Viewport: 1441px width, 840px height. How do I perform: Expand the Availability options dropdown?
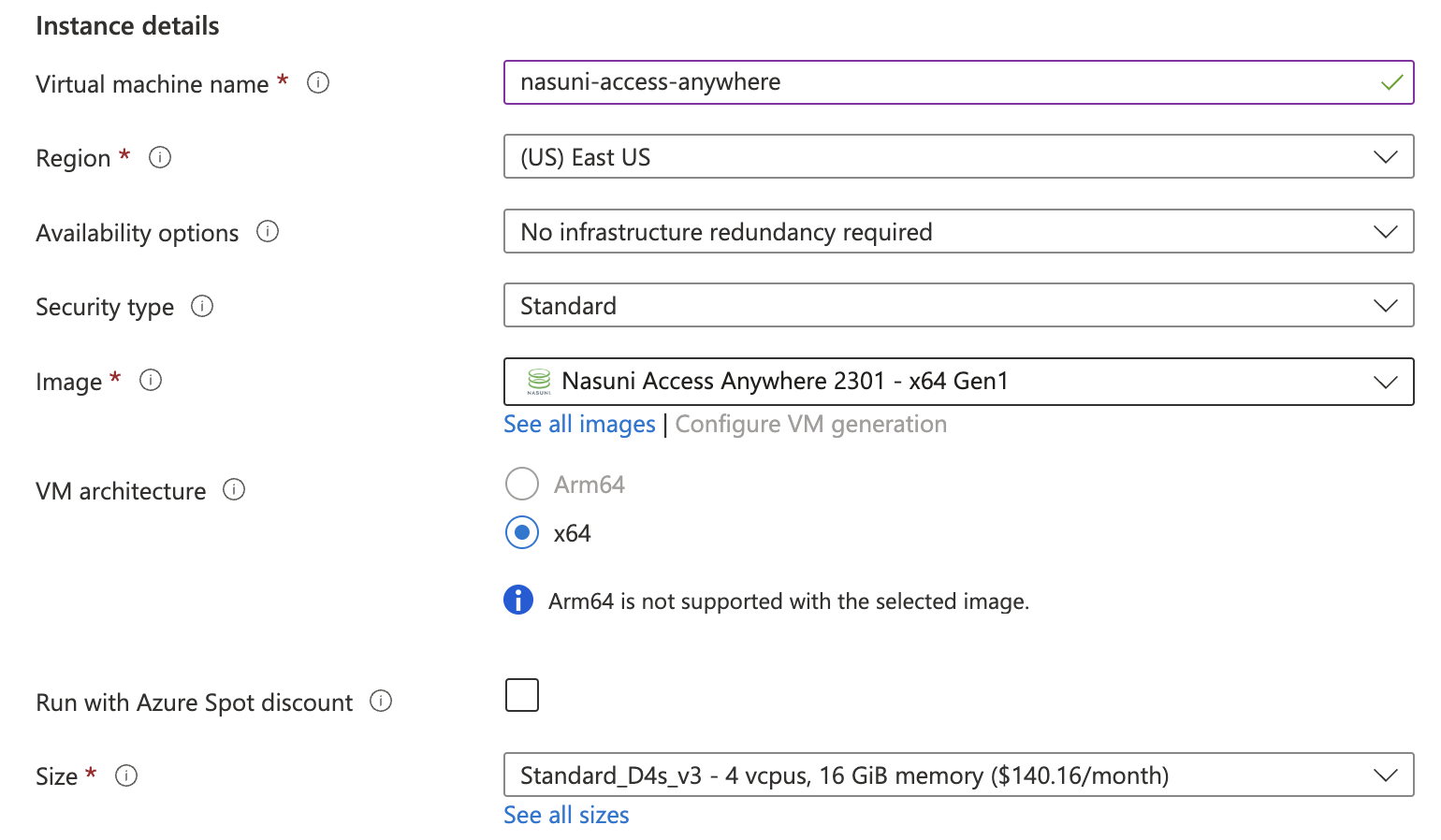click(957, 232)
